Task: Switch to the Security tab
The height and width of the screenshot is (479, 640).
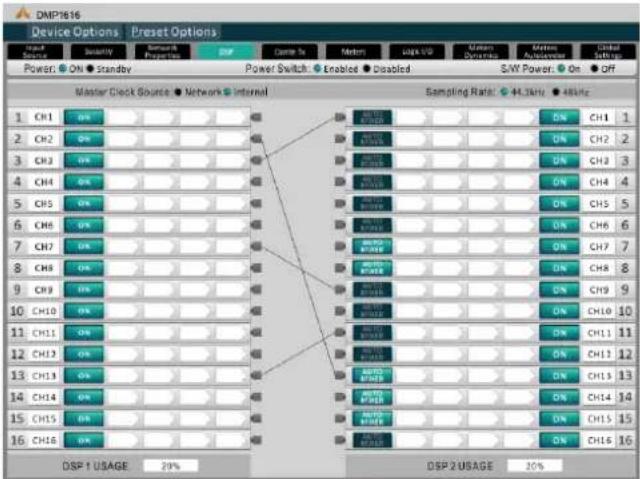Action: (x=98, y=52)
